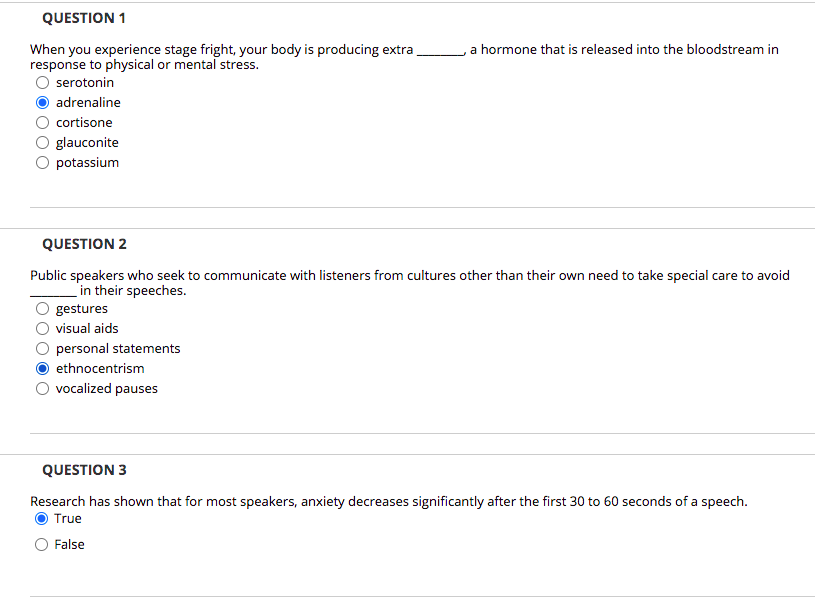Choose cortisone for Question 1

pos(42,122)
